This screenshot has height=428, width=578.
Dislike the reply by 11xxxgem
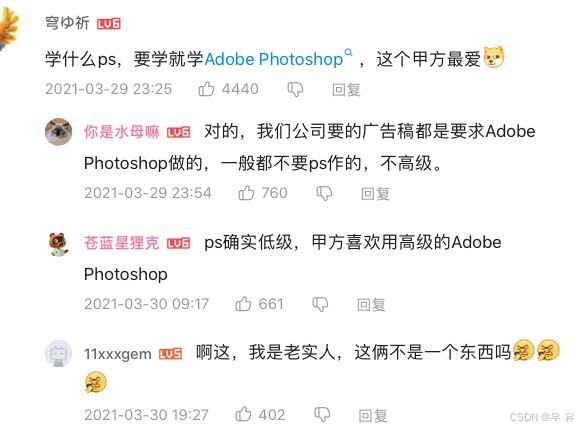pyautogui.click(x=322, y=415)
